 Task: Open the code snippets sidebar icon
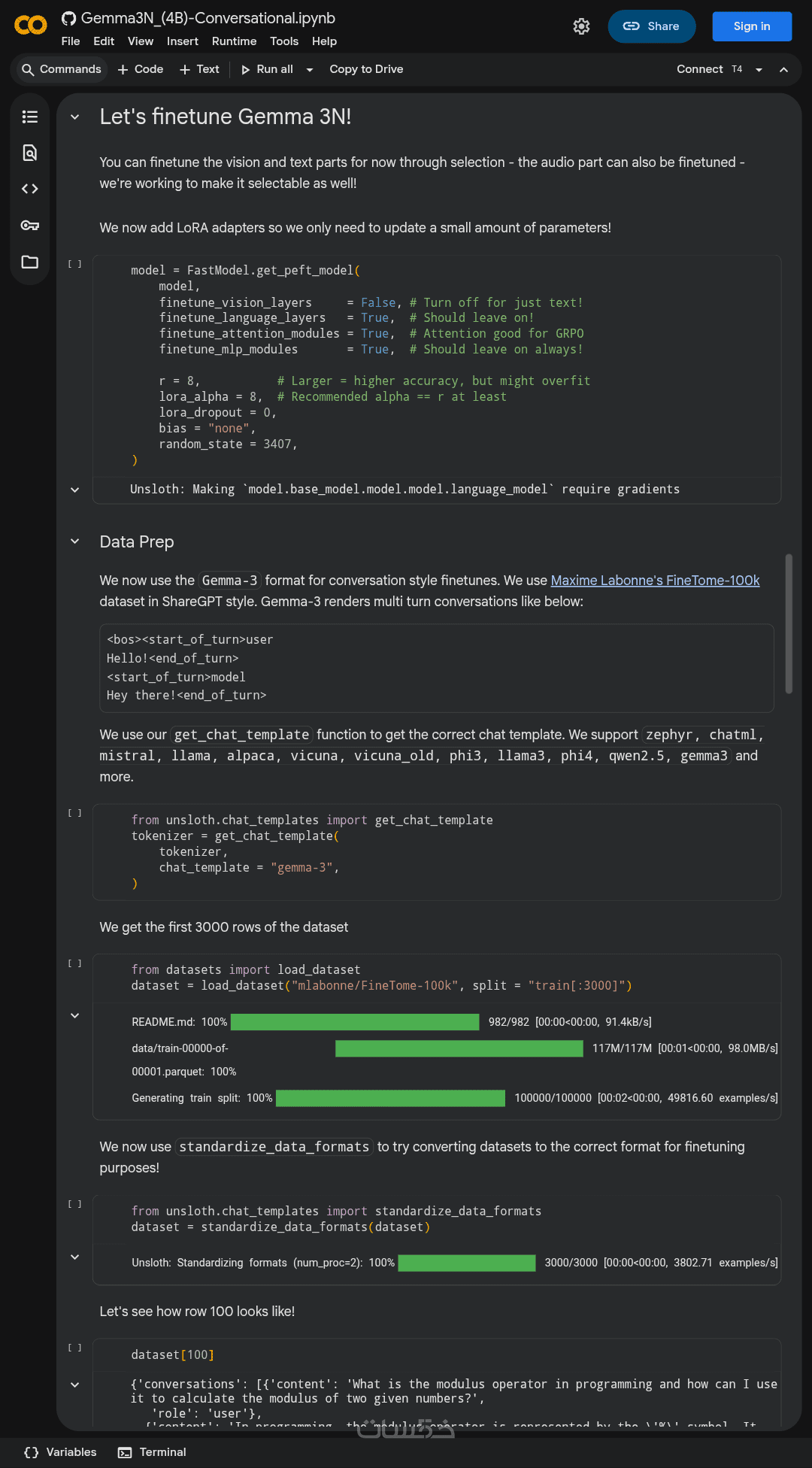(30, 189)
